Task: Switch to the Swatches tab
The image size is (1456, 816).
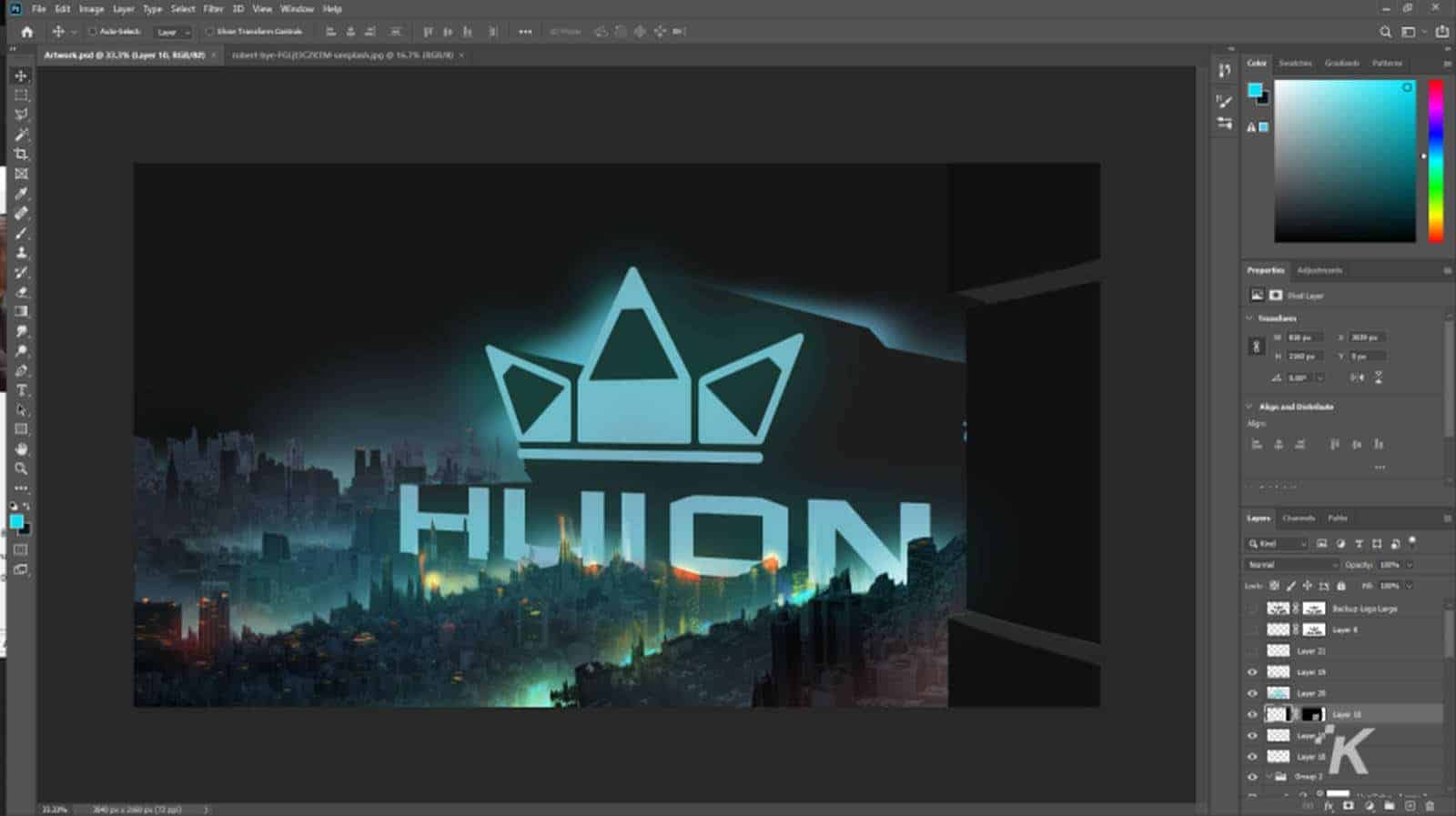Action: (x=1295, y=63)
